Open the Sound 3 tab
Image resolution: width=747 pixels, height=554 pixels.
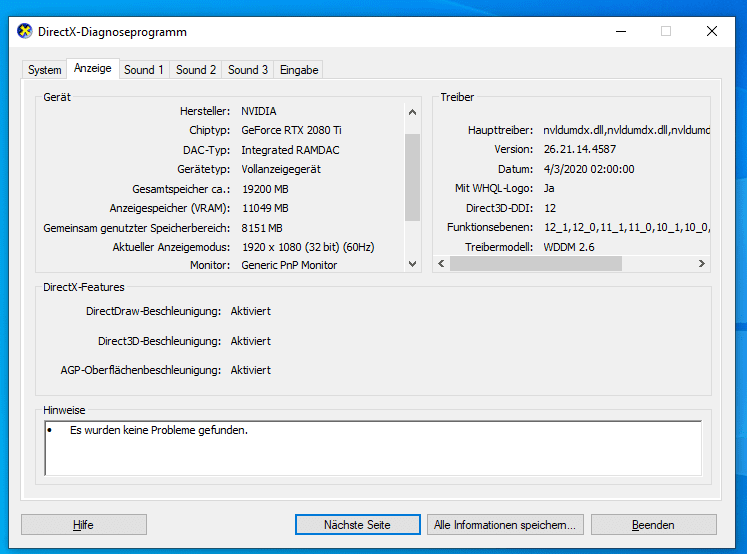248,70
